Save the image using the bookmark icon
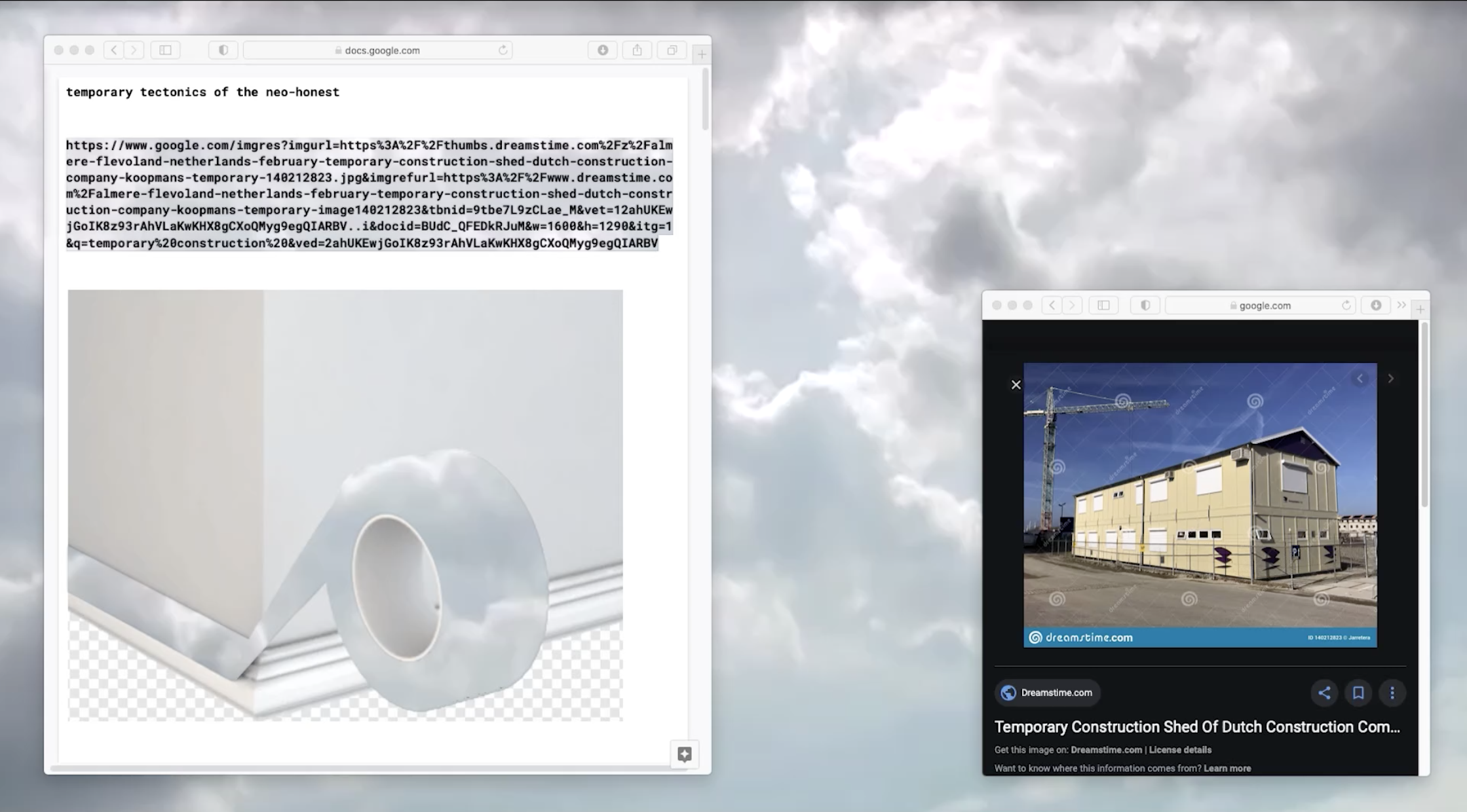Image resolution: width=1467 pixels, height=812 pixels. click(1358, 693)
